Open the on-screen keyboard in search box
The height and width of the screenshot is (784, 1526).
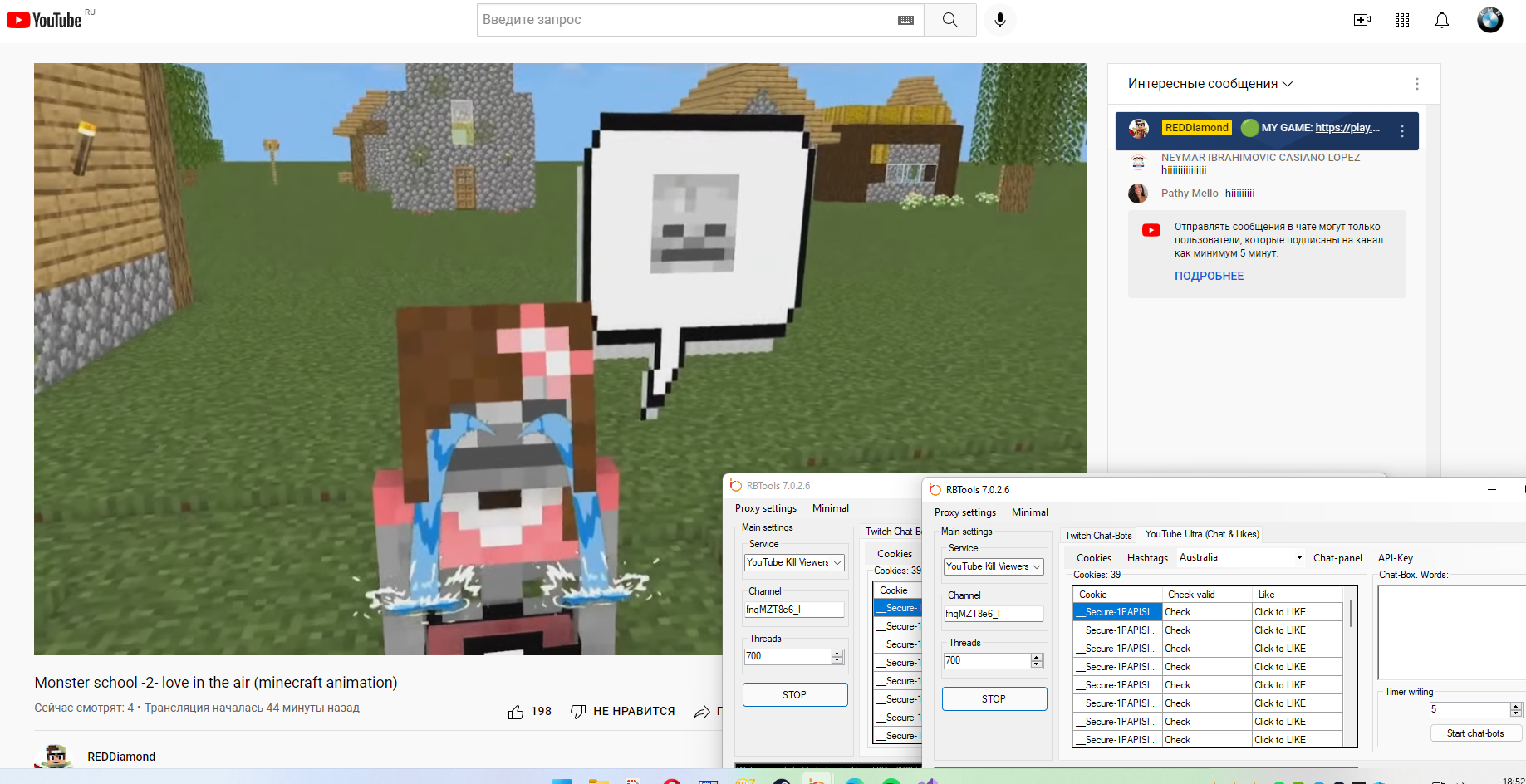pyautogui.click(x=905, y=20)
